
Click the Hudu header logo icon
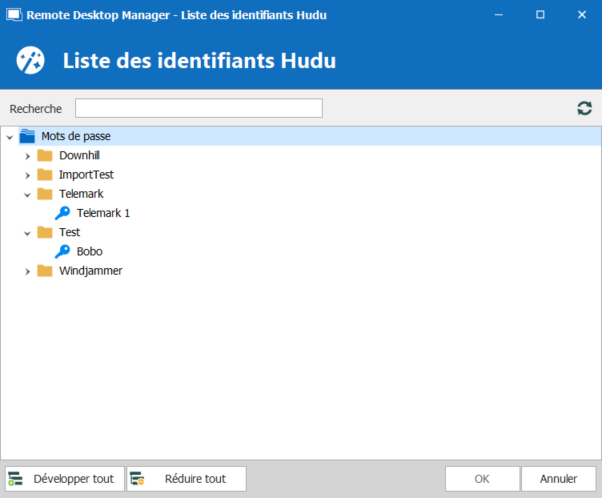[x=30, y=60]
